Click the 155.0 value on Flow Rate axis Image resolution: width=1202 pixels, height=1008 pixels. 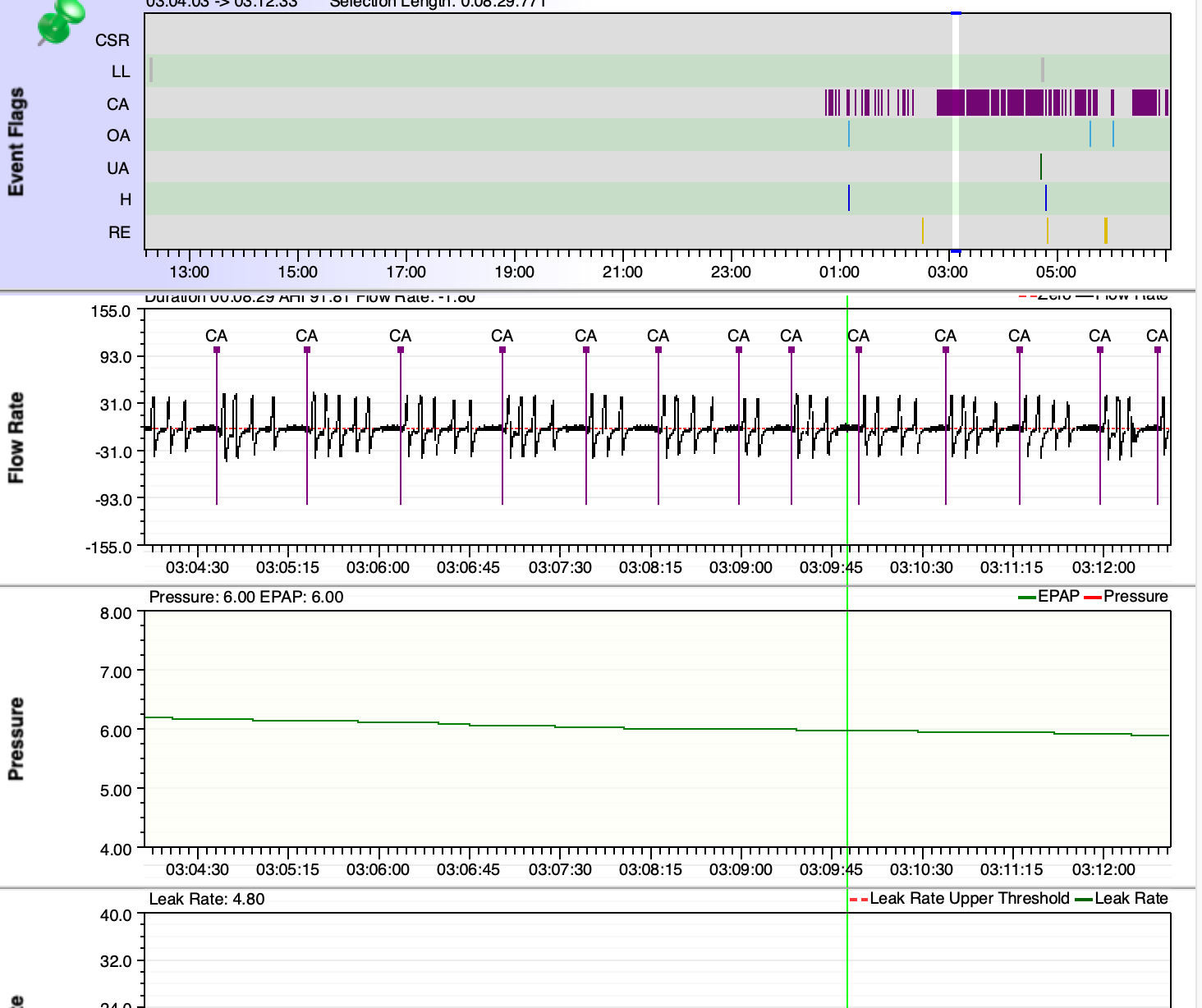pos(111,311)
